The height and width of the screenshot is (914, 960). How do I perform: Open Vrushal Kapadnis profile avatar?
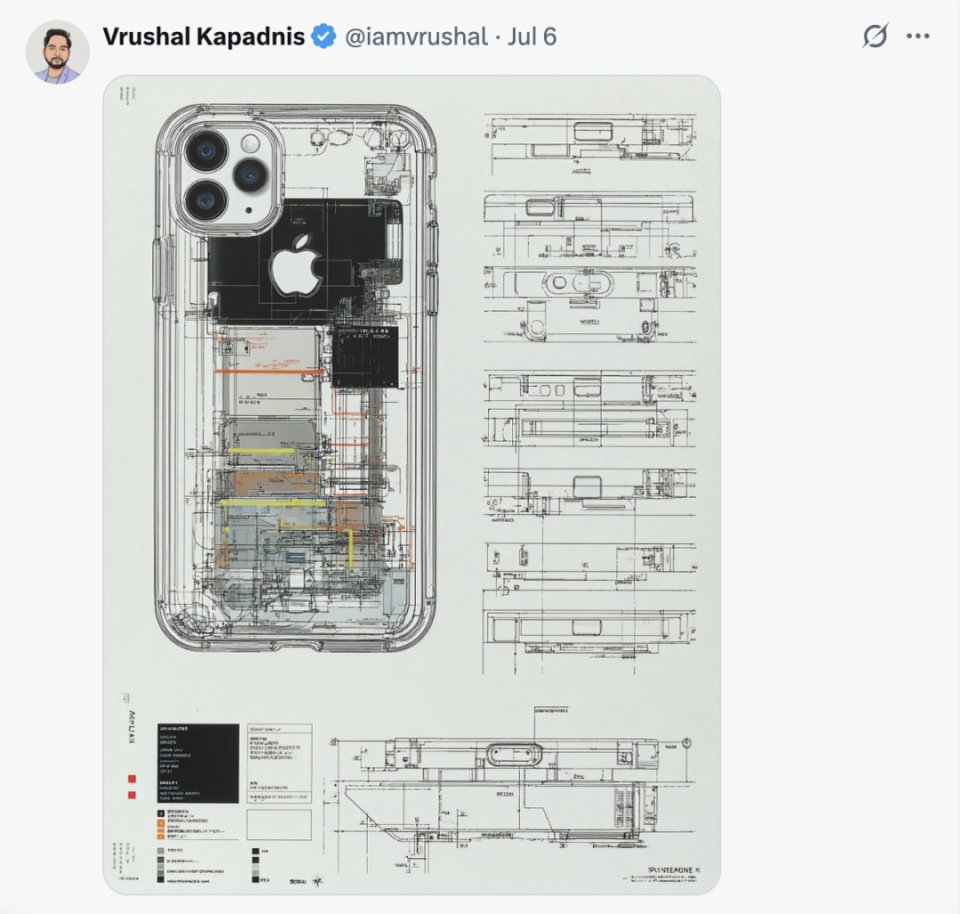point(58,52)
